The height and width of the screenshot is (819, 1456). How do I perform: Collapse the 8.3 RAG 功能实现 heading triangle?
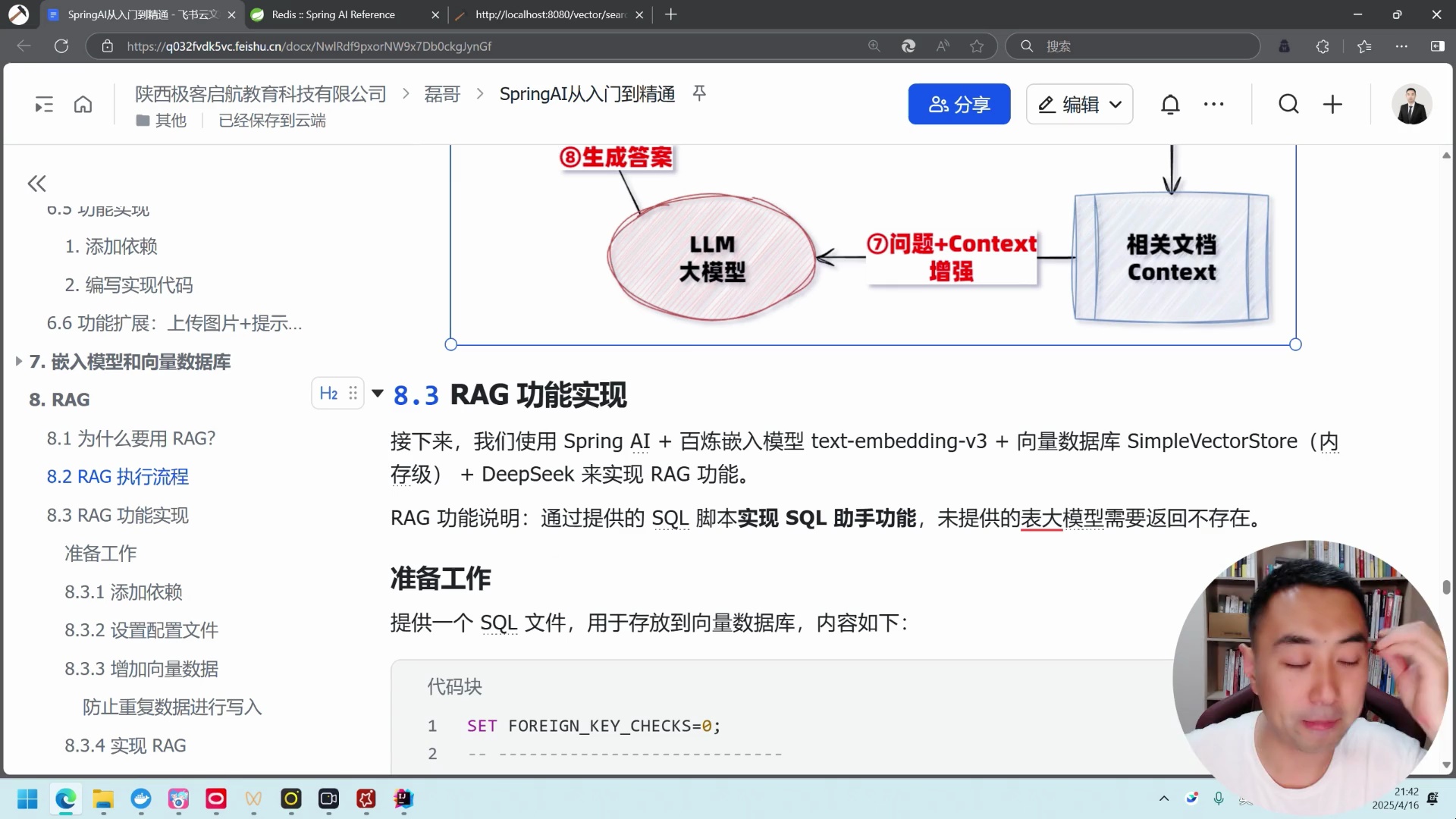(378, 393)
